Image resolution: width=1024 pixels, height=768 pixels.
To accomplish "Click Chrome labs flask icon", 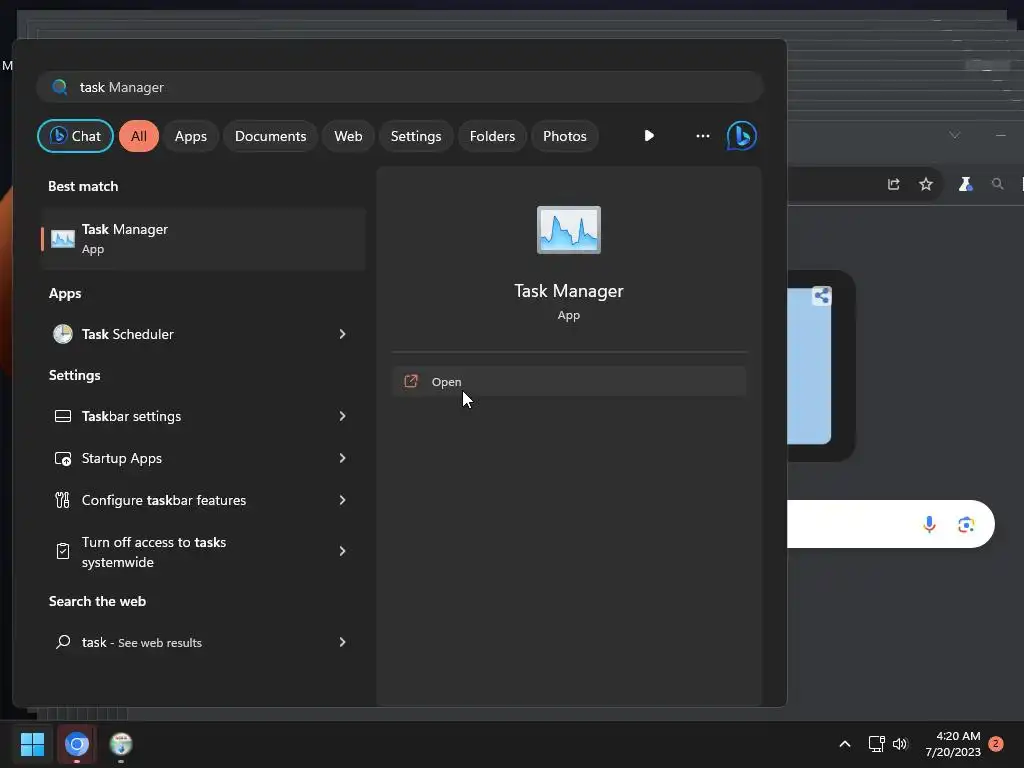I will pos(965,184).
